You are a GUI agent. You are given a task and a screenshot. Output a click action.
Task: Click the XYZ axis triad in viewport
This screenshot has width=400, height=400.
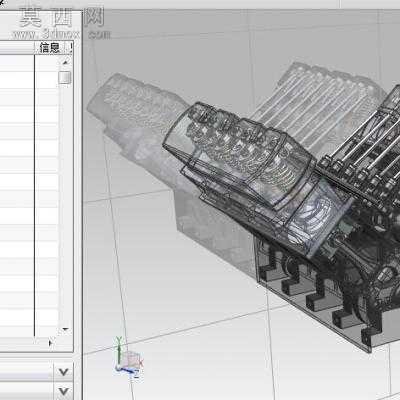coord(128,357)
